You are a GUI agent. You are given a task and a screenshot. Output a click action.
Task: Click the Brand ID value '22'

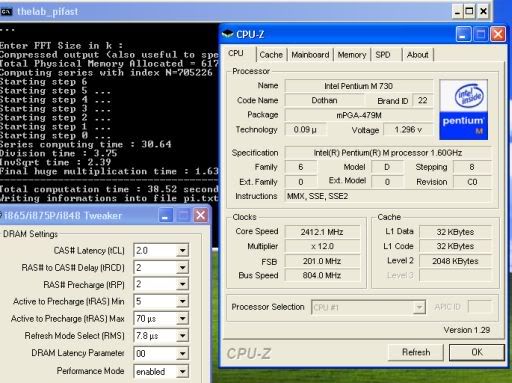pos(422,100)
